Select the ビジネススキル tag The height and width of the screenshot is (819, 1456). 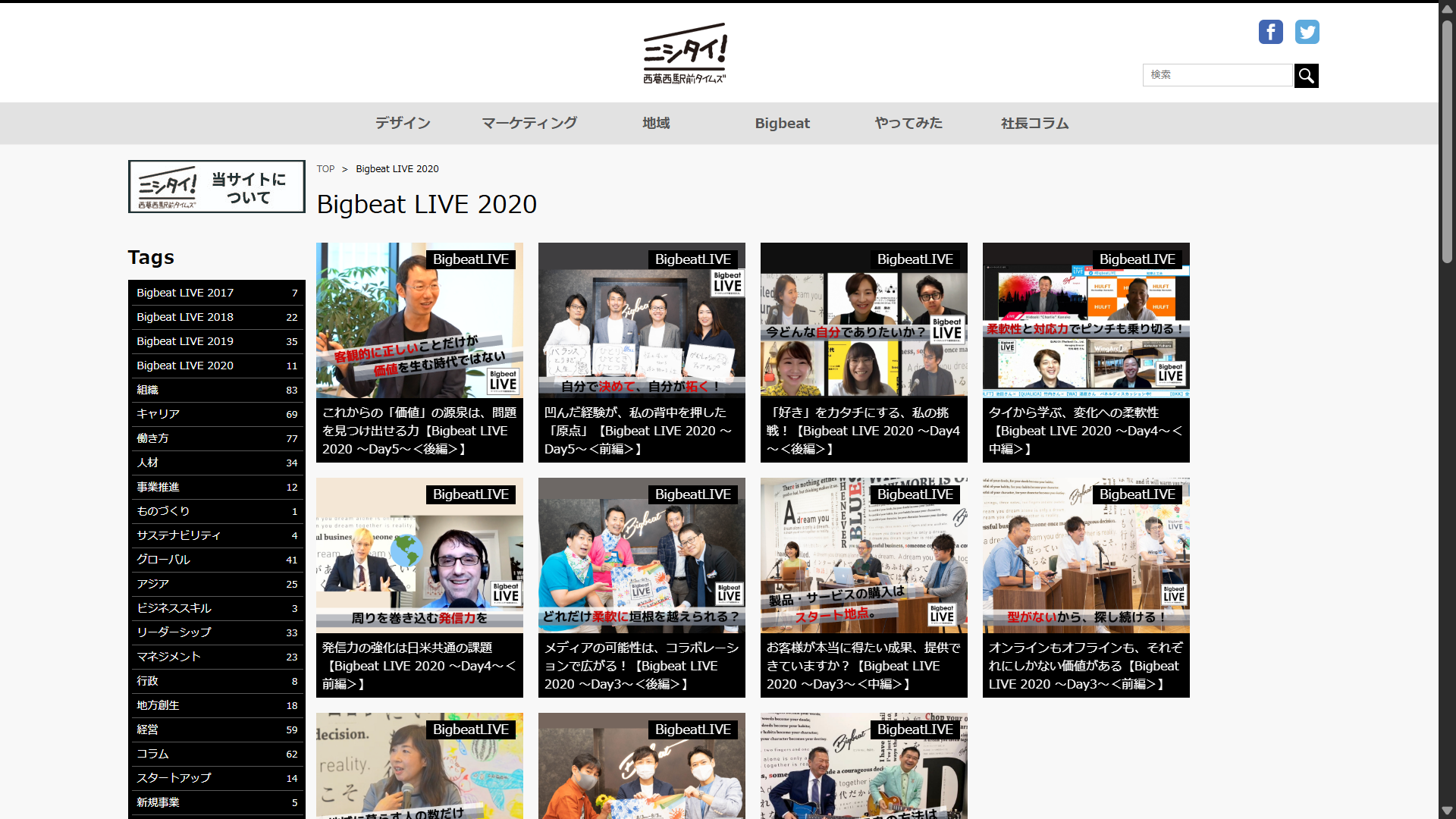[x=217, y=608]
